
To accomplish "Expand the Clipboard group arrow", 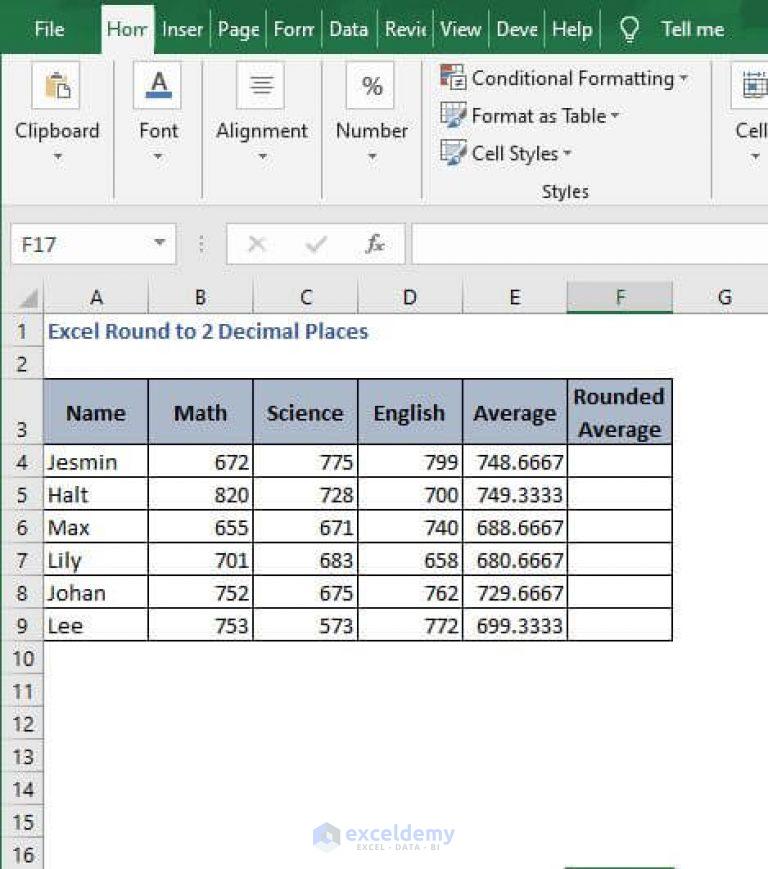I will pyautogui.click(x=58, y=157).
